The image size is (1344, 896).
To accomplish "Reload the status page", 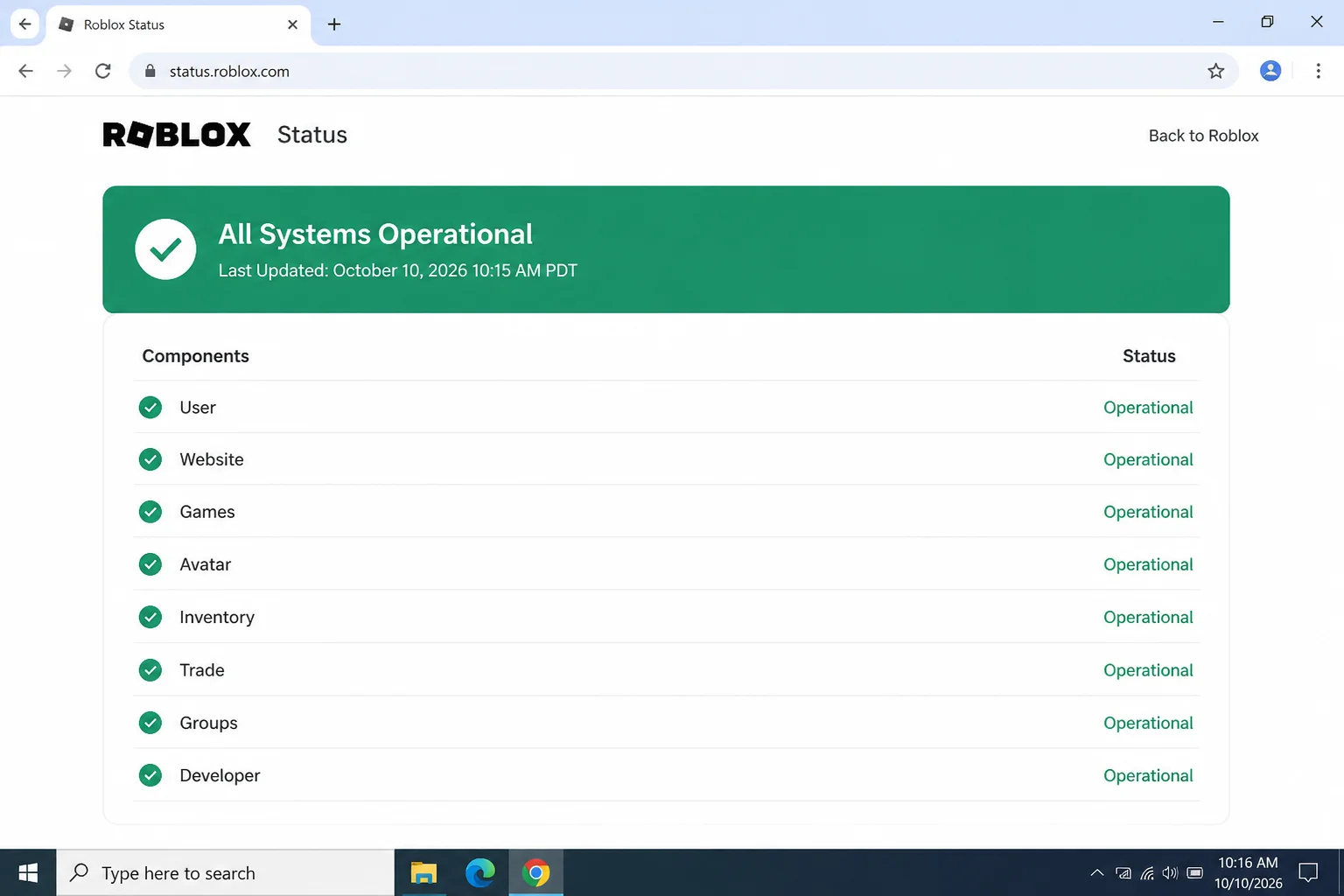I will [103, 71].
